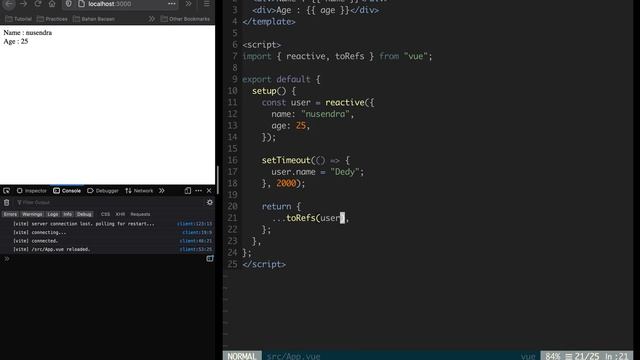Viewport: 640px width, 360px height.
Task: Click the "server connection lost" log message
Action: pyautogui.click(x=84, y=224)
